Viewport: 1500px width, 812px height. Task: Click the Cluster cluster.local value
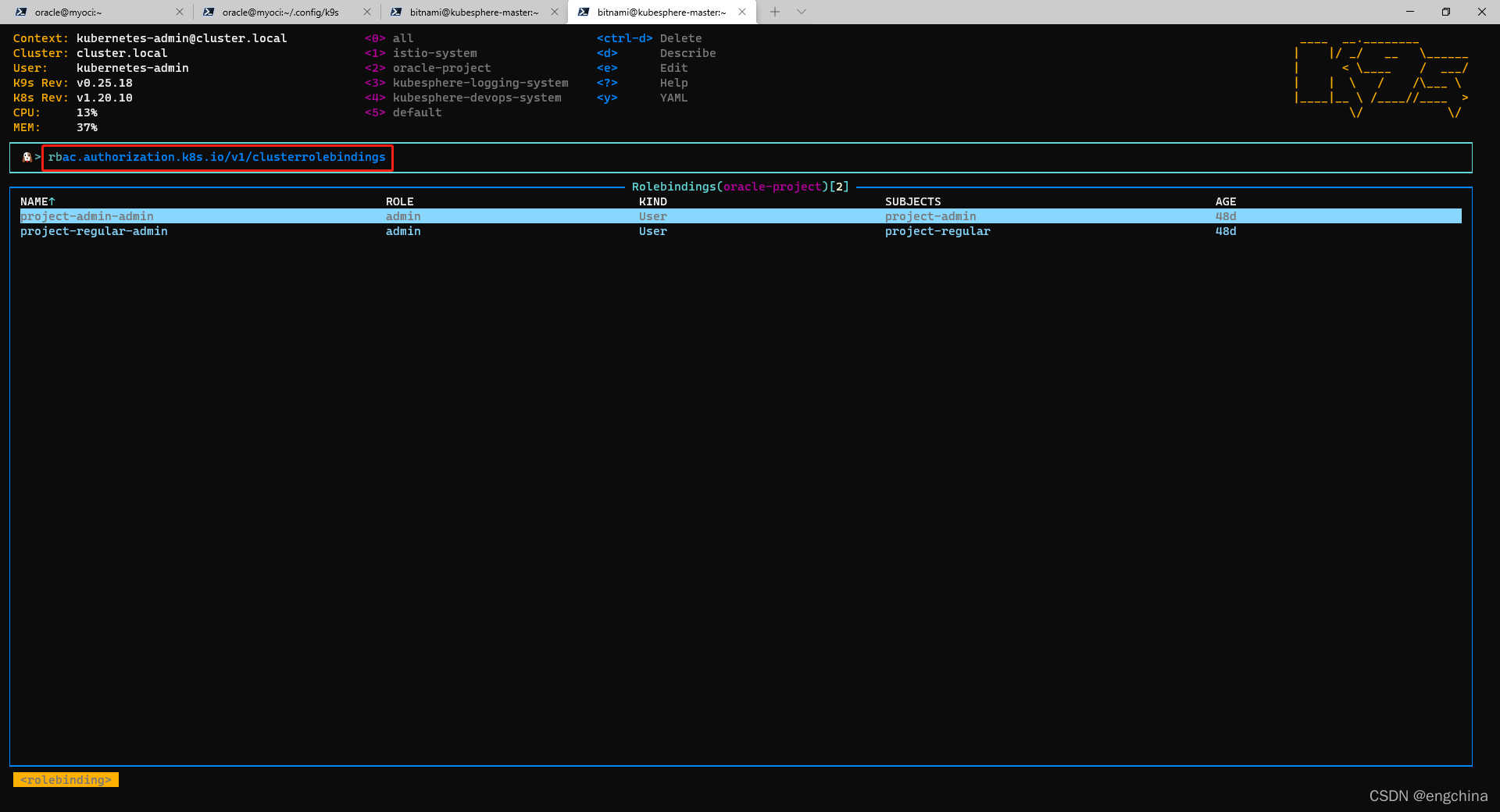121,53
